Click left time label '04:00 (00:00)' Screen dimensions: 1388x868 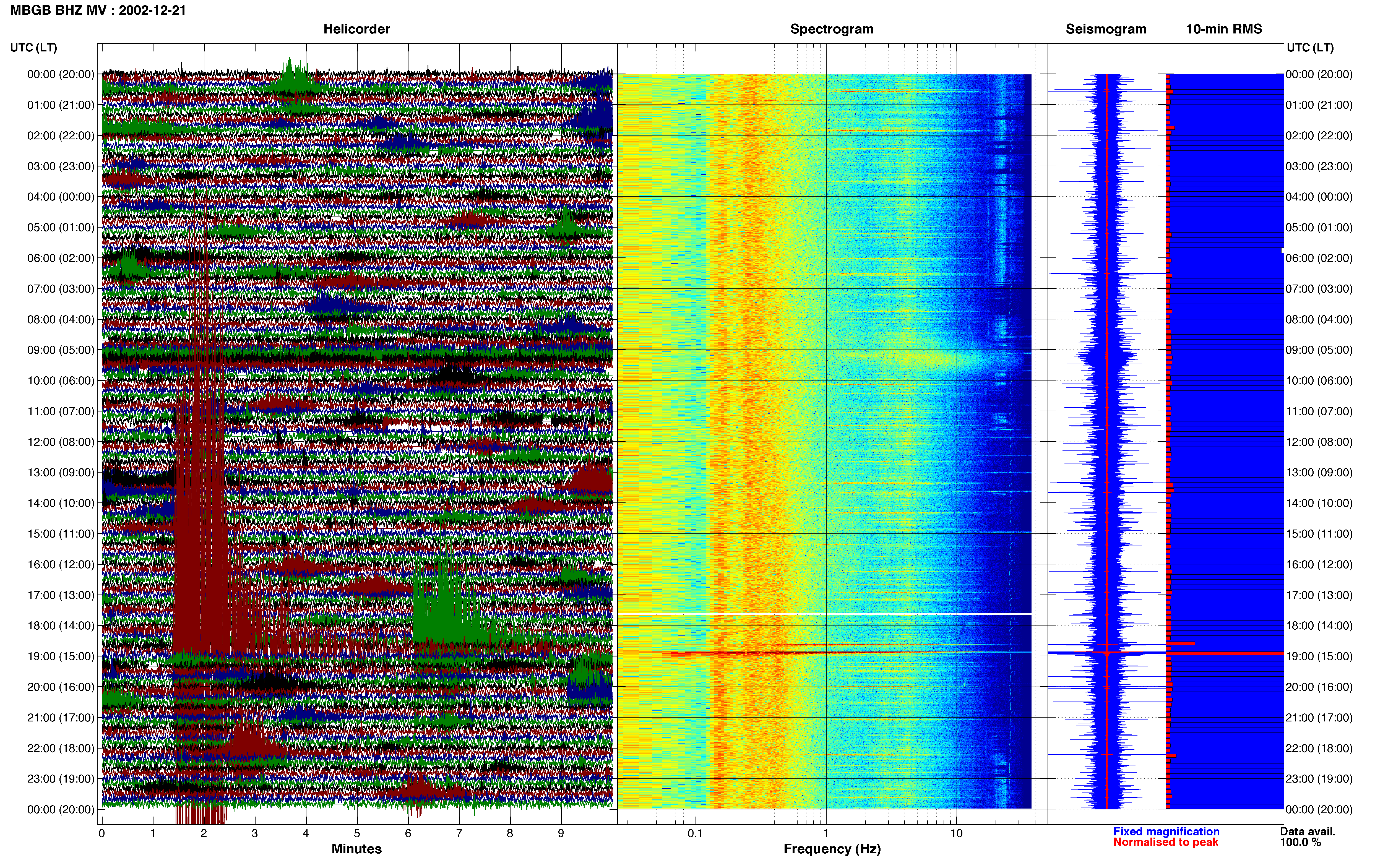(x=61, y=197)
